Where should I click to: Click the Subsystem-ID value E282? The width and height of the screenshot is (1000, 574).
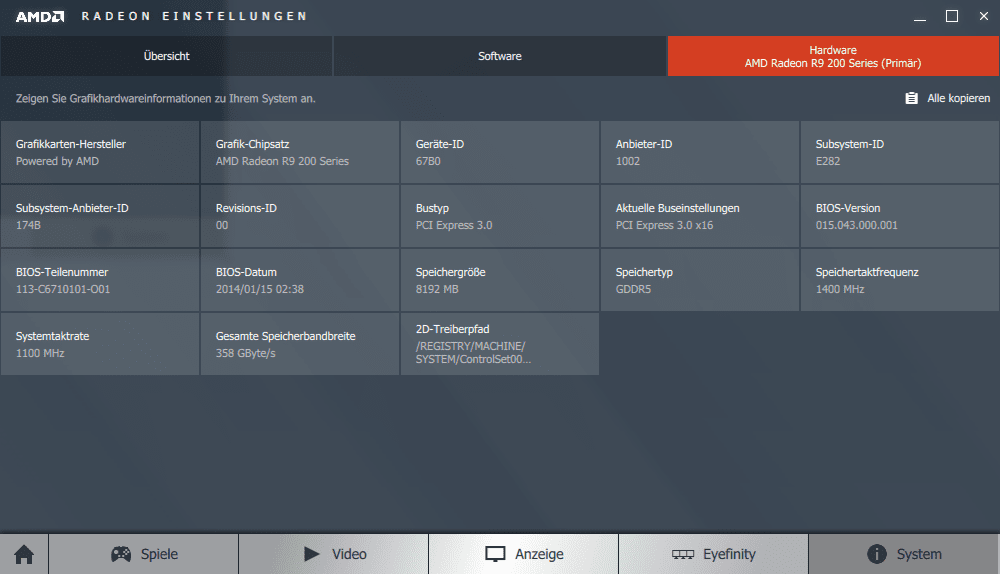pyautogui.click(x=828, y=161)
